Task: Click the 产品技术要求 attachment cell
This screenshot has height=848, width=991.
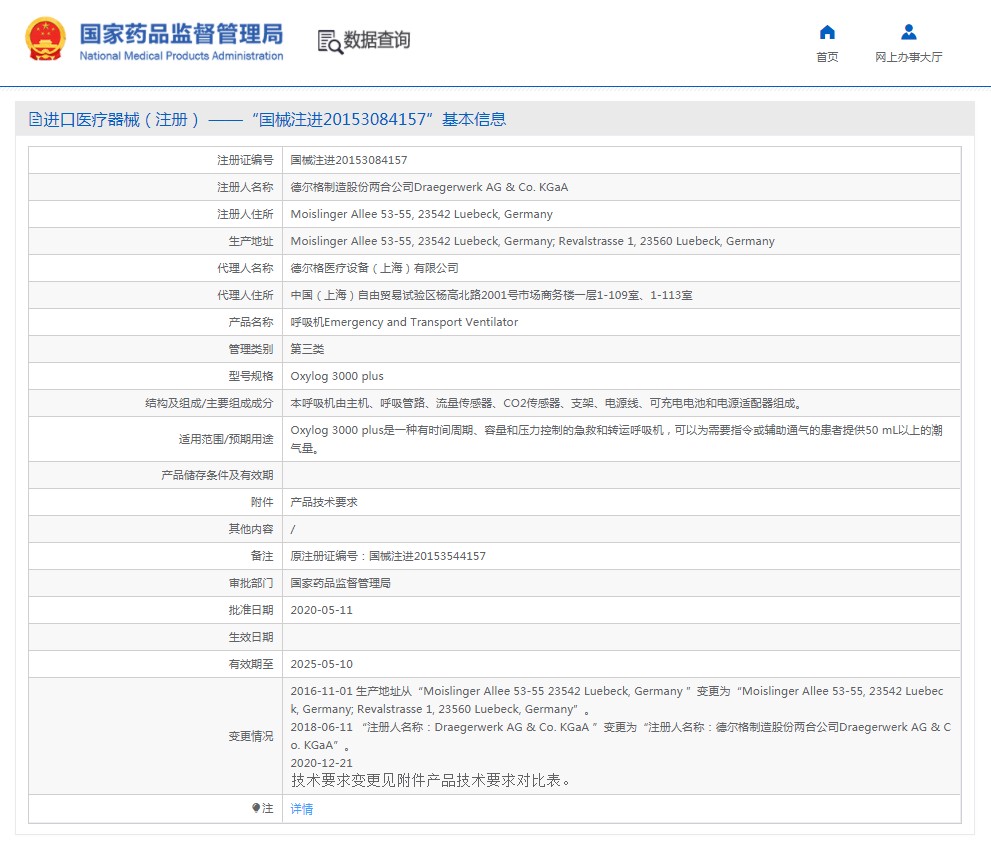Action: pyautogui.click(x=323, y=502)
